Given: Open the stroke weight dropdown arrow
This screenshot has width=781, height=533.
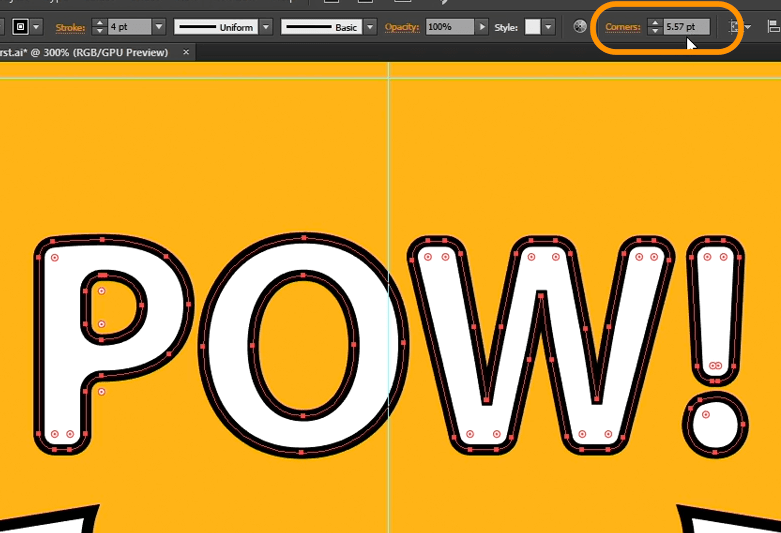Looking at the screenshot, I should coord(159,27).
